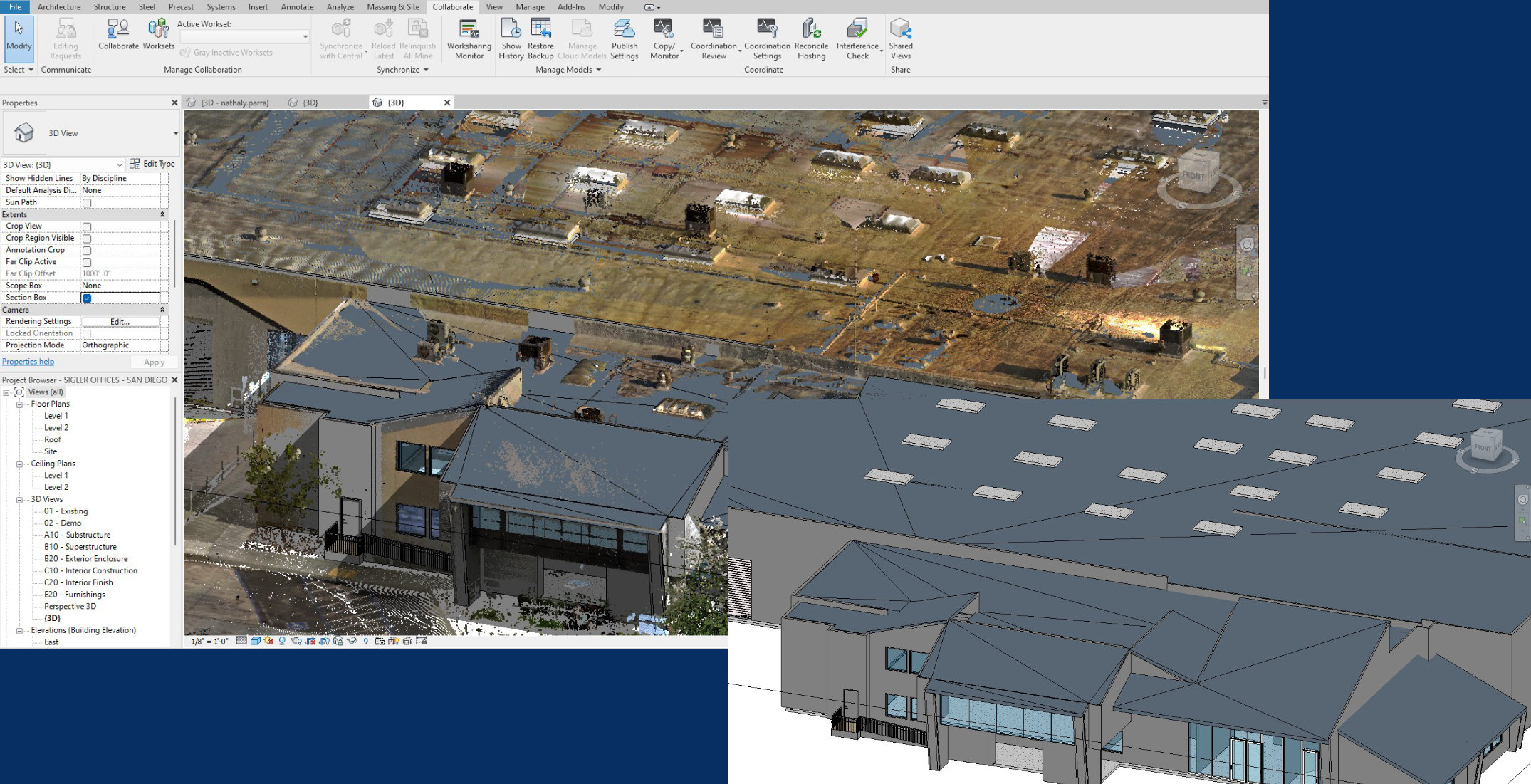
Task: Collapse the Floor Plans tree node
Action: [x=19, y=404]
